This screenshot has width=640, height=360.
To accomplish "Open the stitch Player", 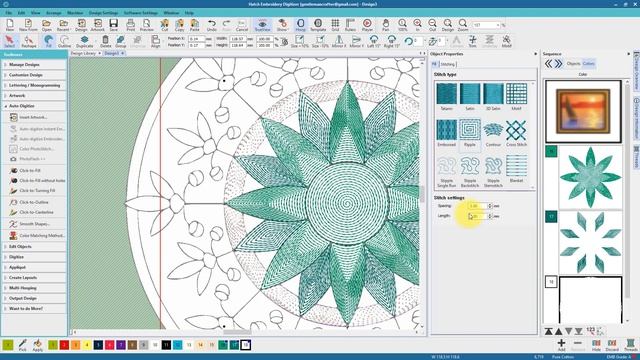I will click(x=367, y=25).
